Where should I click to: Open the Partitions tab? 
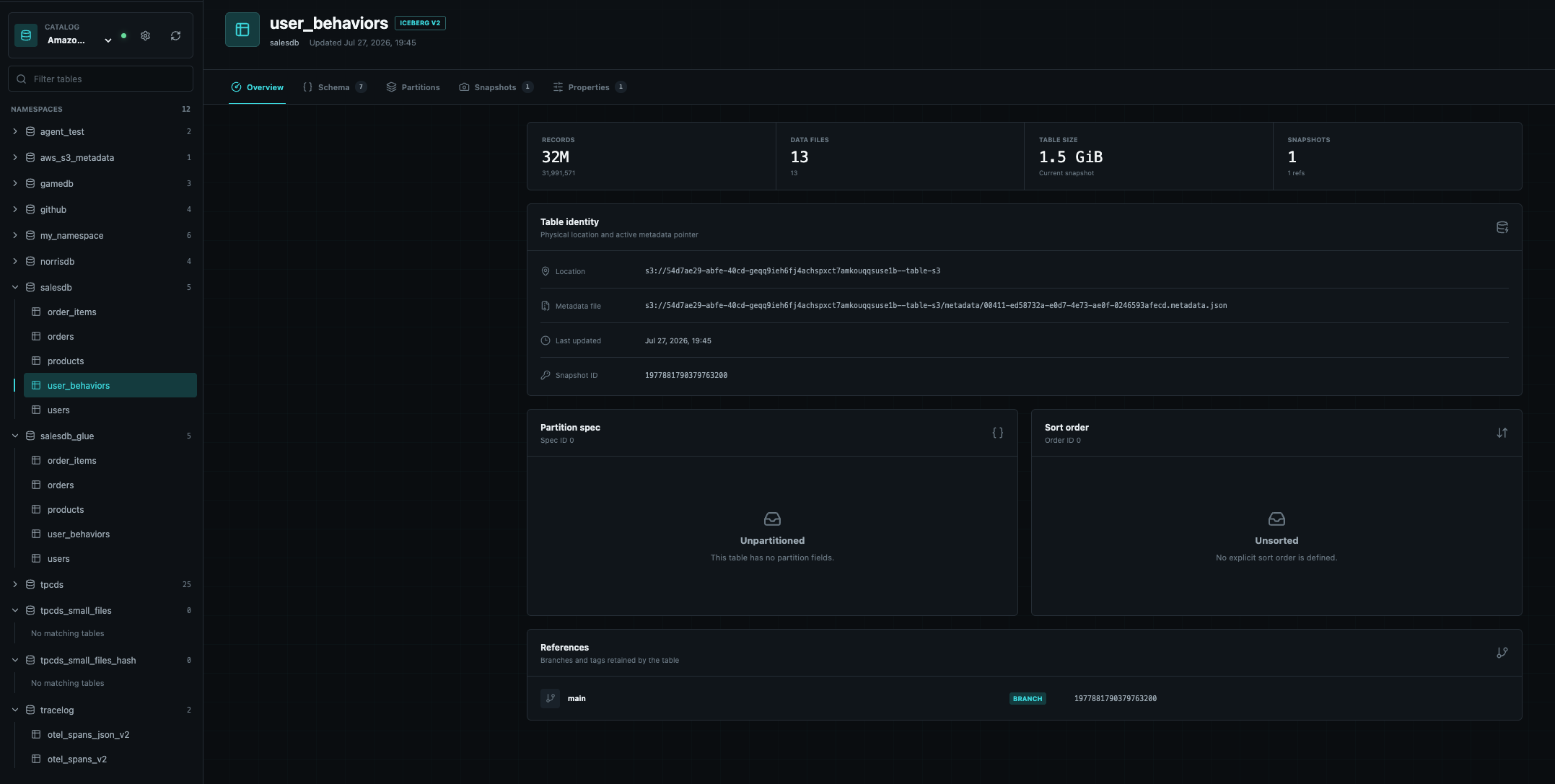pos(413,87)
